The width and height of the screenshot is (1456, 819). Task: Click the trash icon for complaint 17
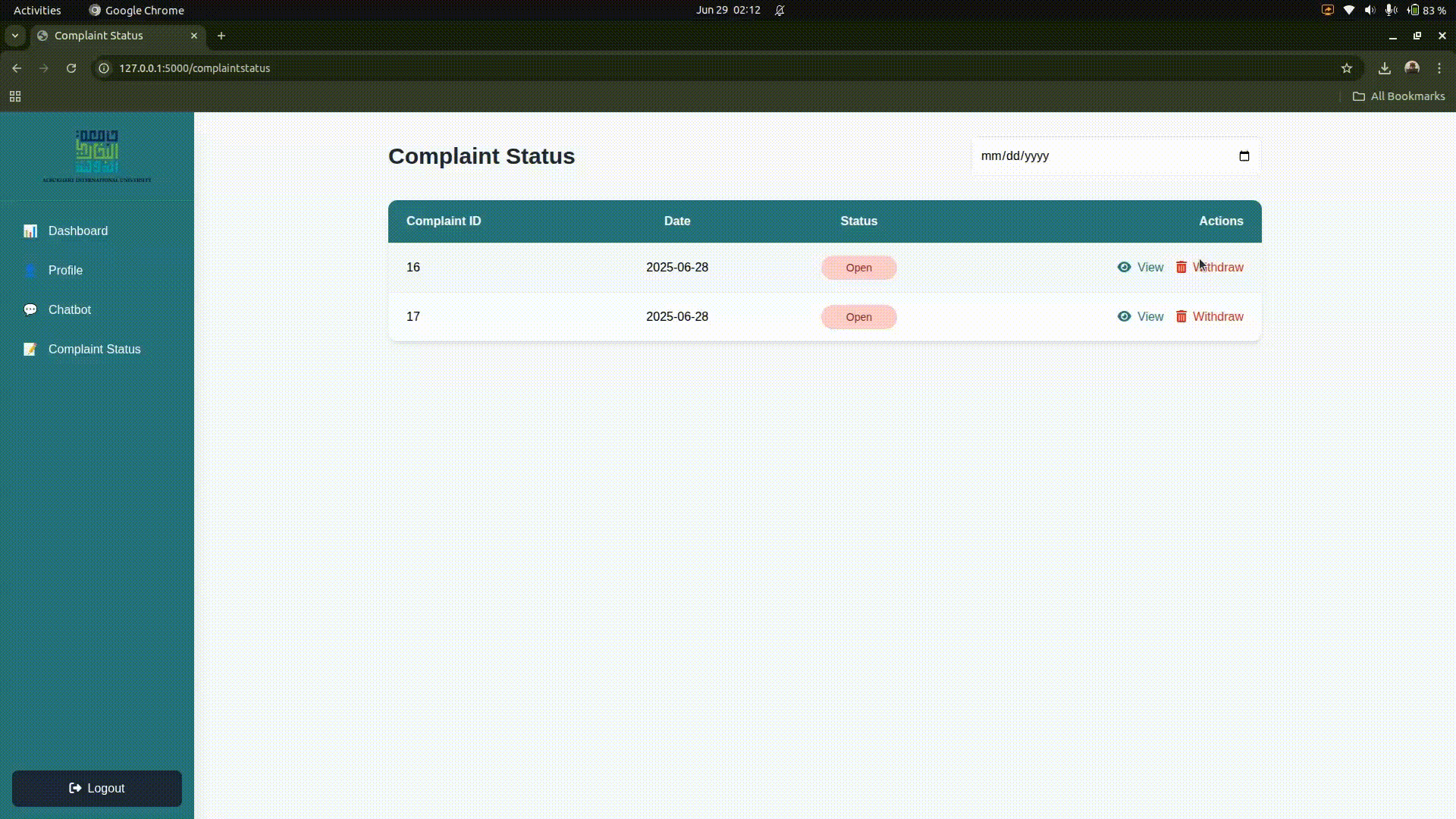tap(1181, 316)
